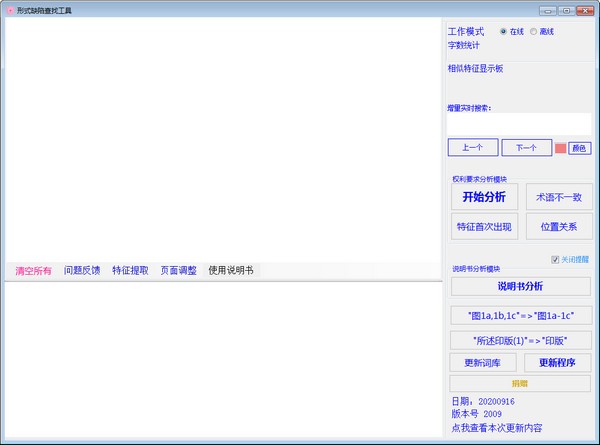Click the app icon in title bar
Image resolution: width=600 pixels, height=445 pixels.
pos(10,11)
